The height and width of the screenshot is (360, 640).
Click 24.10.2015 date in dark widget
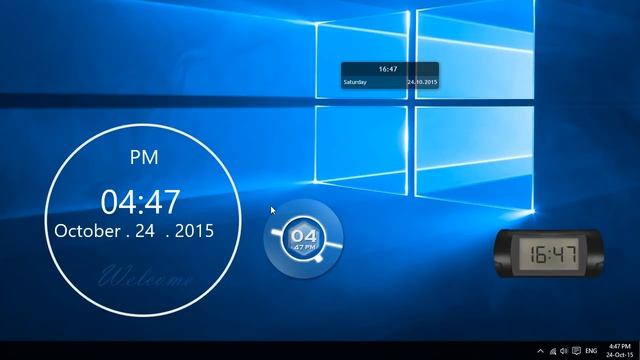click(x=422, y=82)
